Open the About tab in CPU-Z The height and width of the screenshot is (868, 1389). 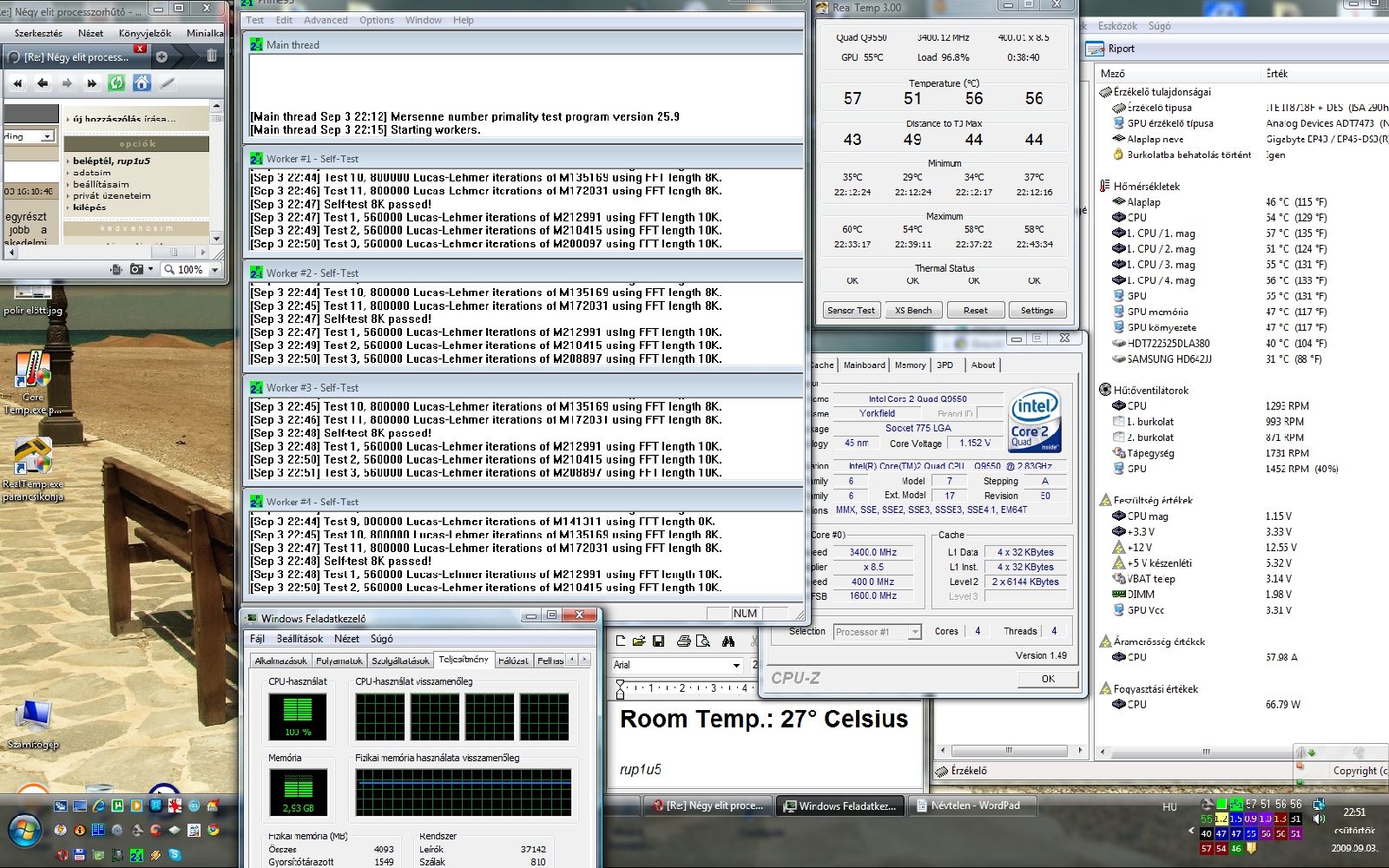point(983,365)
